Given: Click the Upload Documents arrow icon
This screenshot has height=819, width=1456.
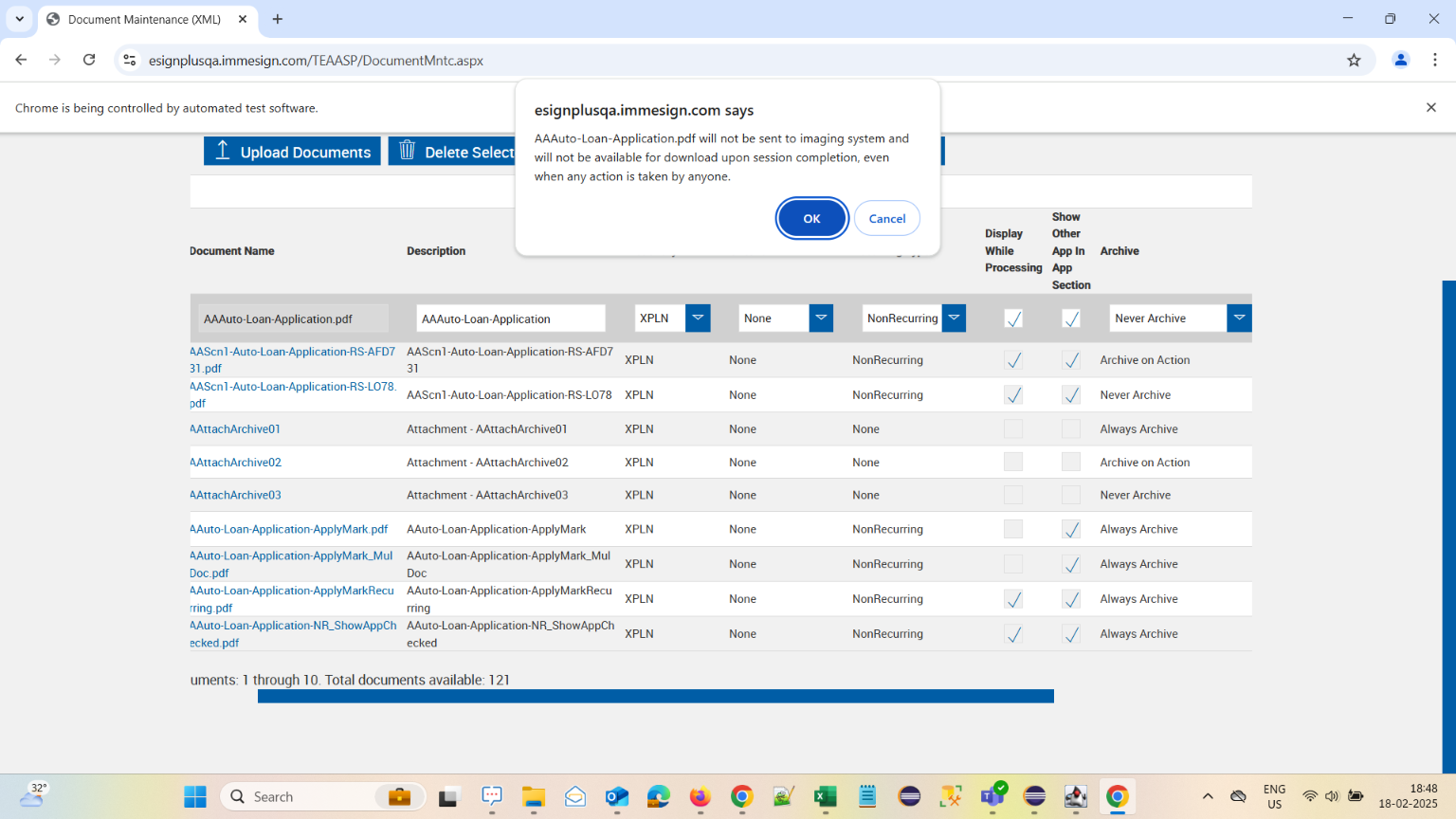Looking at the screenshot, I should 223,151.
